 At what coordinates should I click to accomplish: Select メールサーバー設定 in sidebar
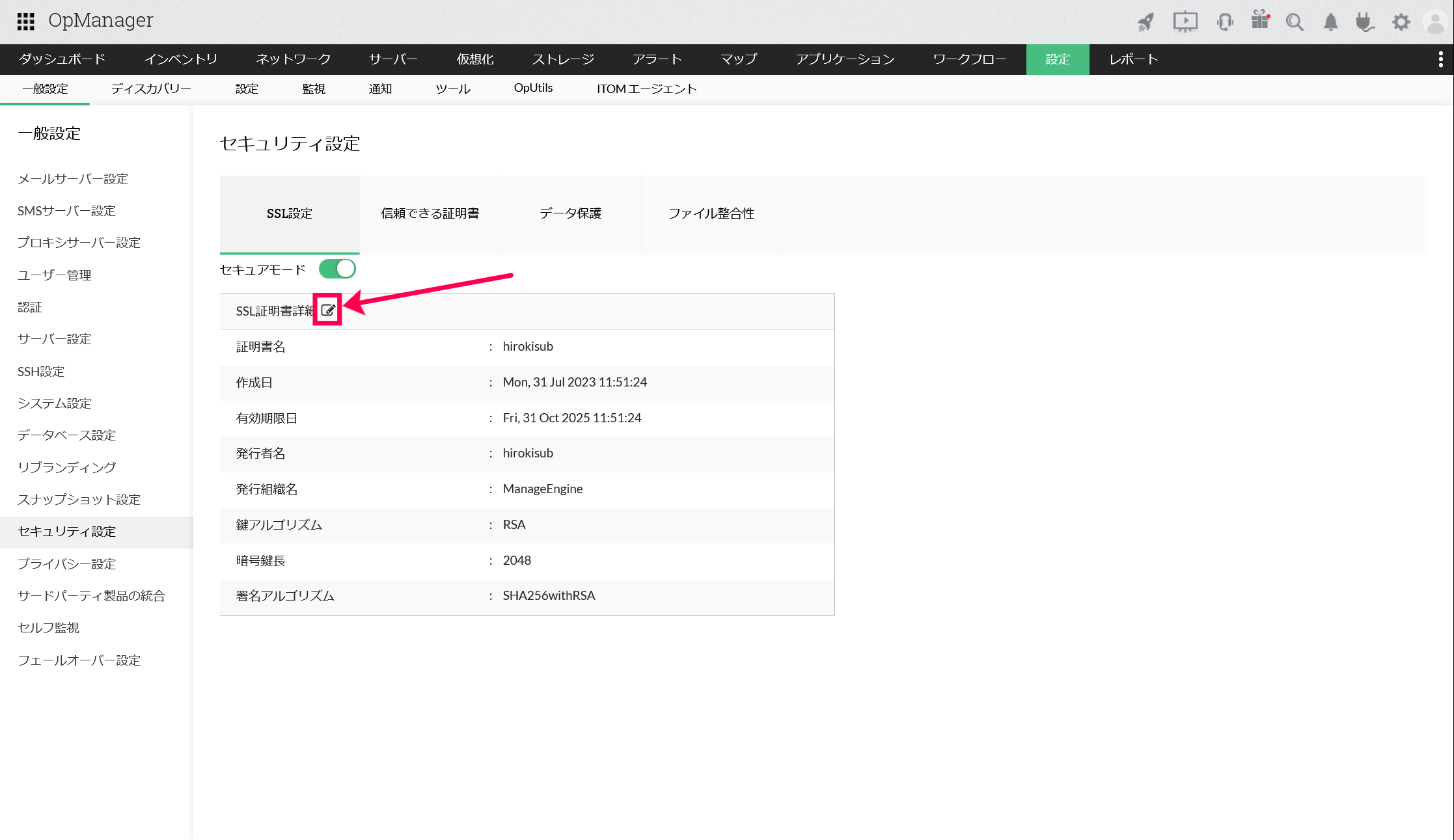tap(73, 179)
